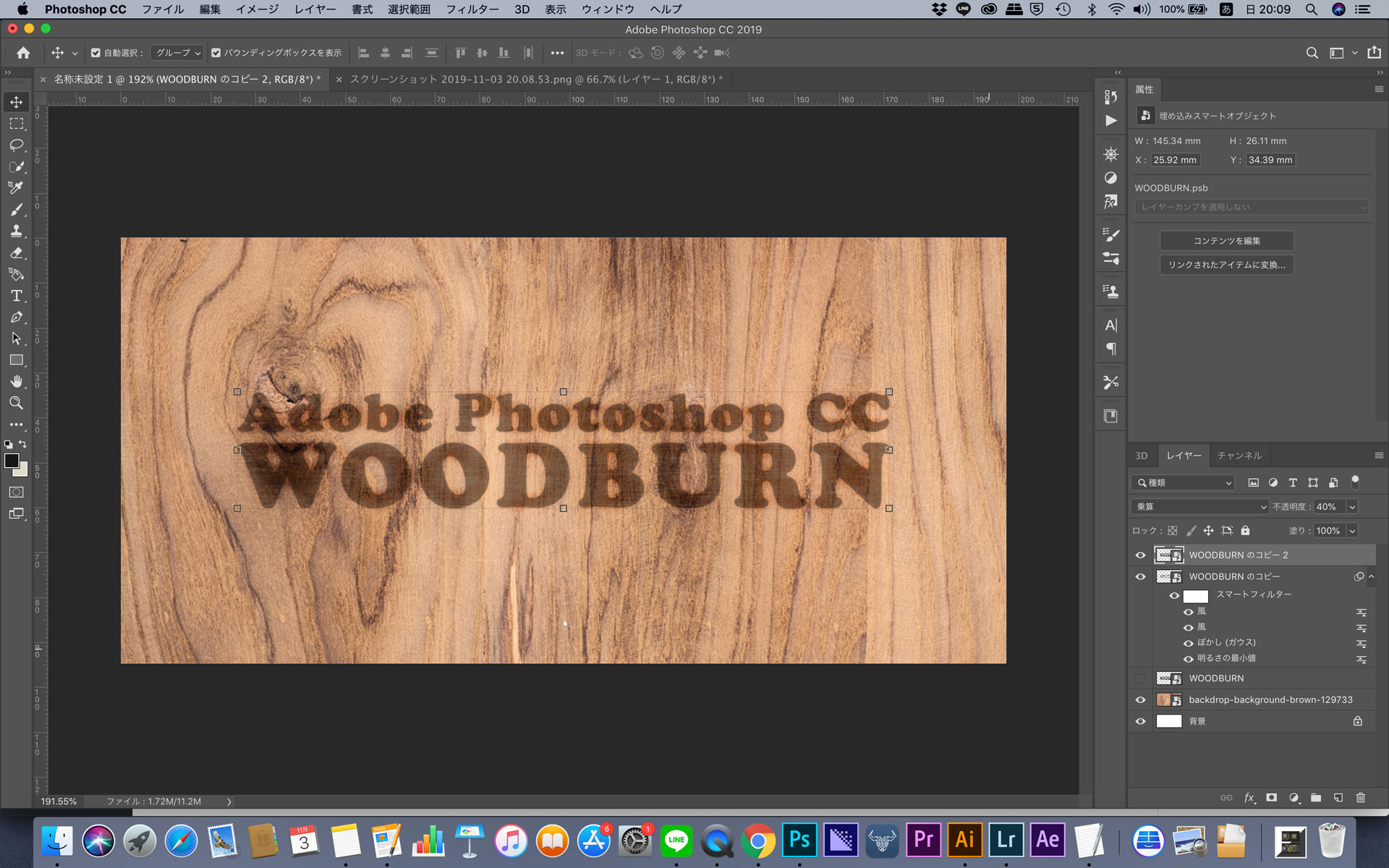The height and width of the screenshot is (868, 1389).
Task: Create a new layer icon
Action: click(x=1338, y=798)
